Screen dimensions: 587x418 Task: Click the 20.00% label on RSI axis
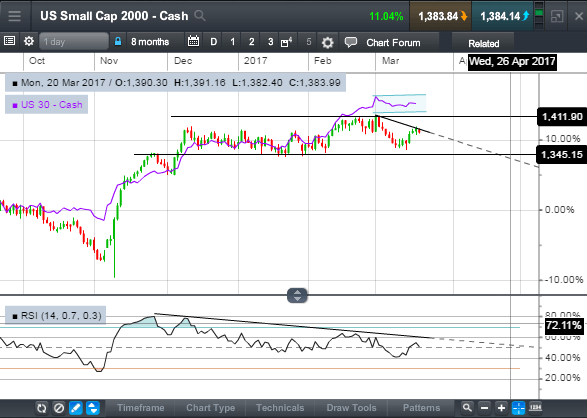563,378
